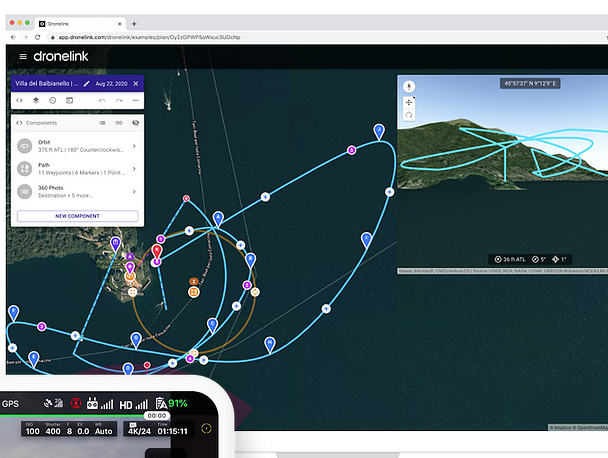608x458 pixels.
Task: Expand the Orbit component chevron
Action: [134, 146]
